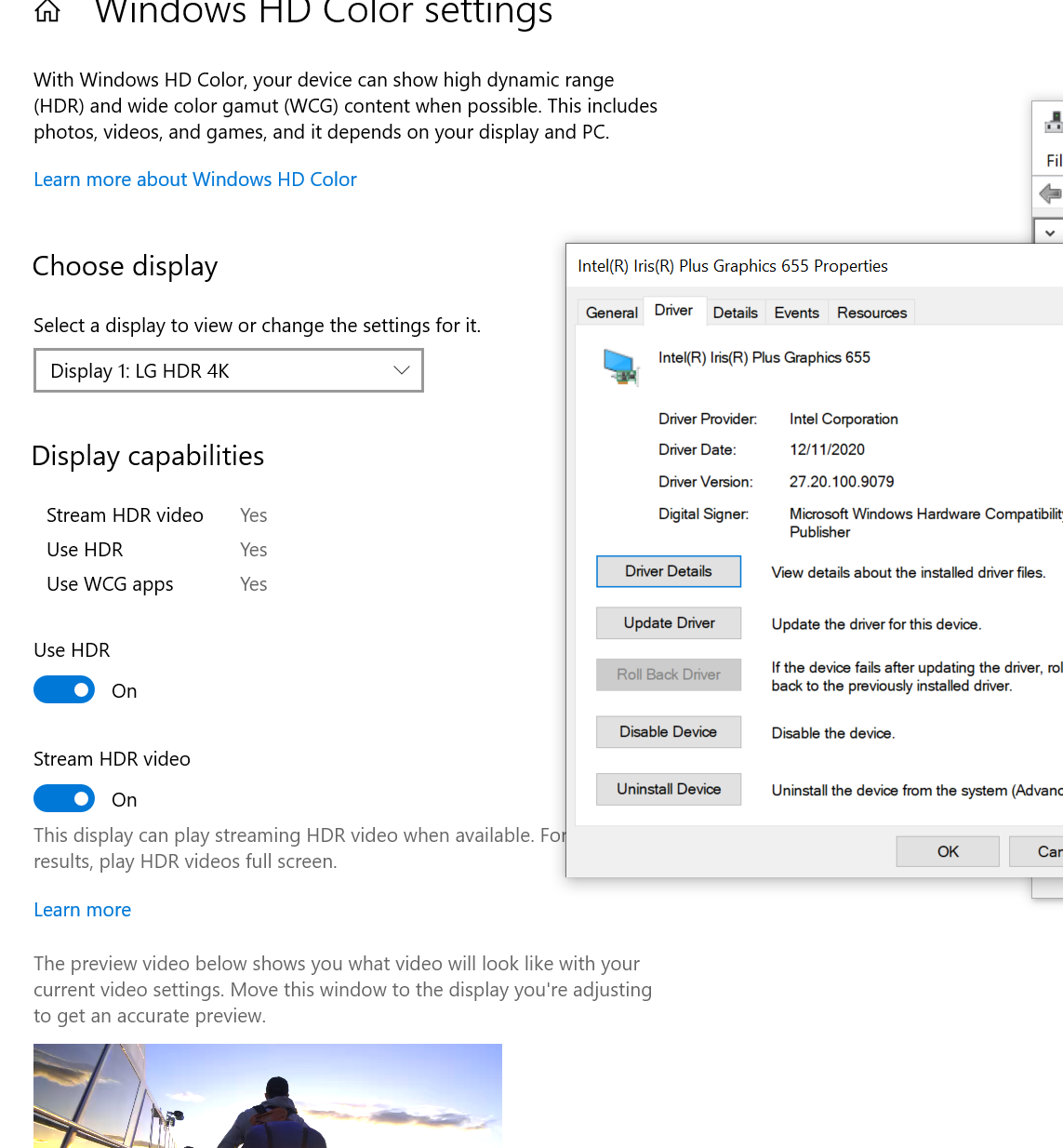Screen dimensions: 1063x1148
Task: Click the Learn more link under Stream HDR video
Action: click(82, 909)
